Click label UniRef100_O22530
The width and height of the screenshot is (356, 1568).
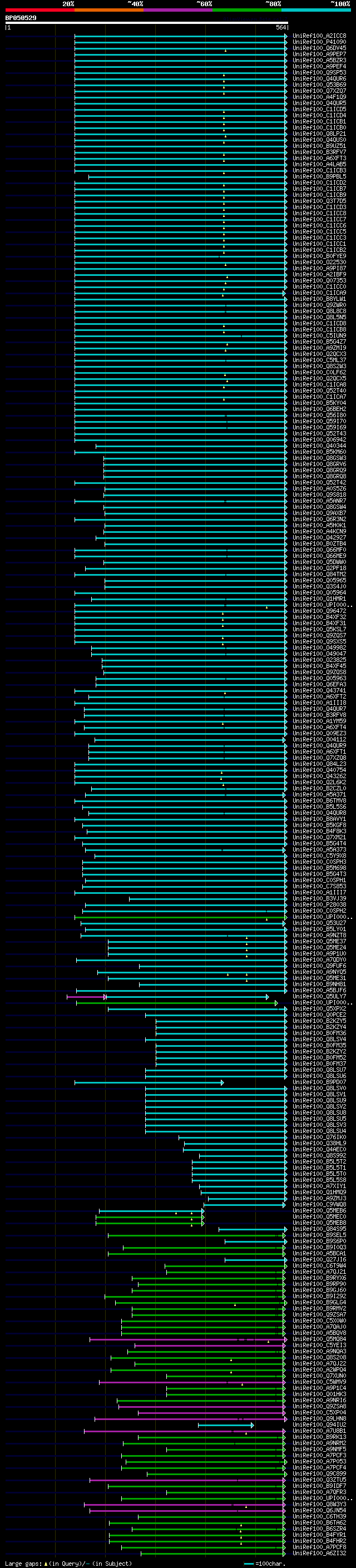tap(319, 263)
